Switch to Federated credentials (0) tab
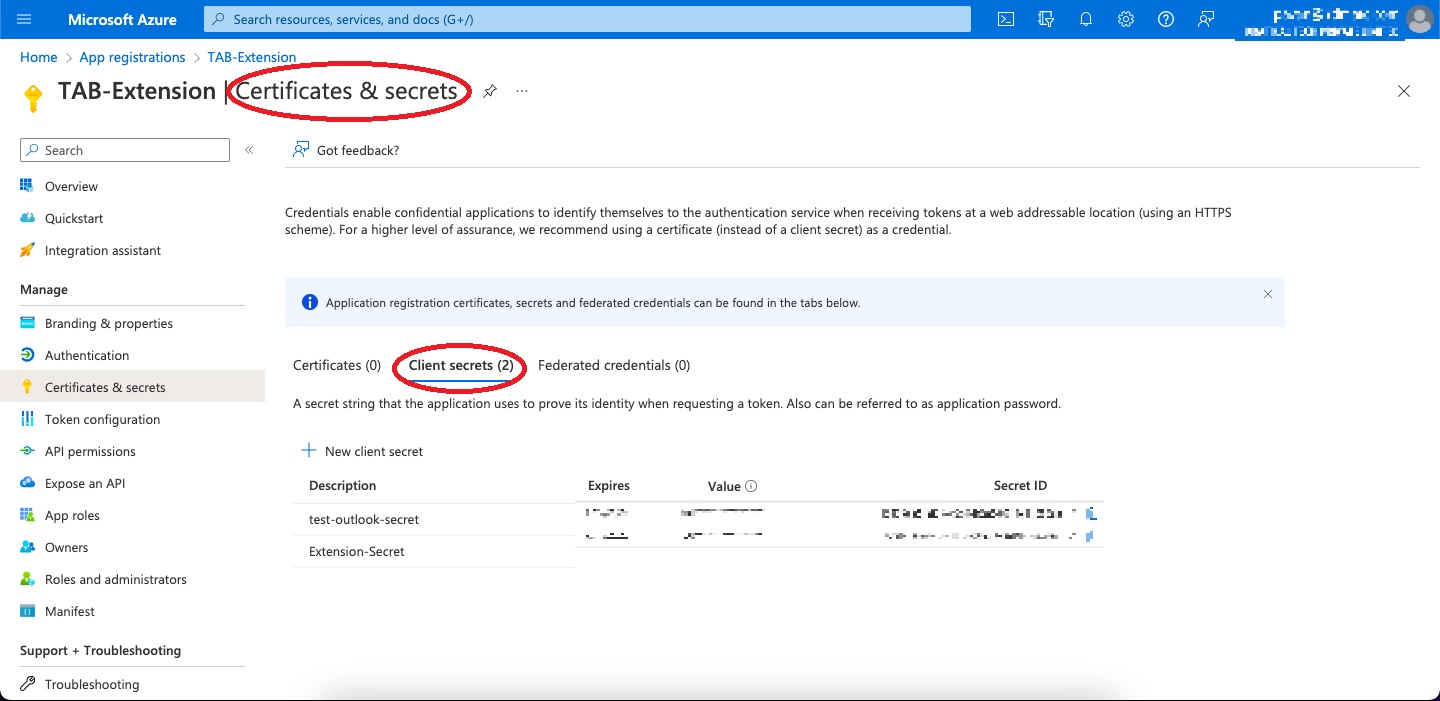Image resolution: width=1440 pixels, height=701 pixels. (614, 365)
